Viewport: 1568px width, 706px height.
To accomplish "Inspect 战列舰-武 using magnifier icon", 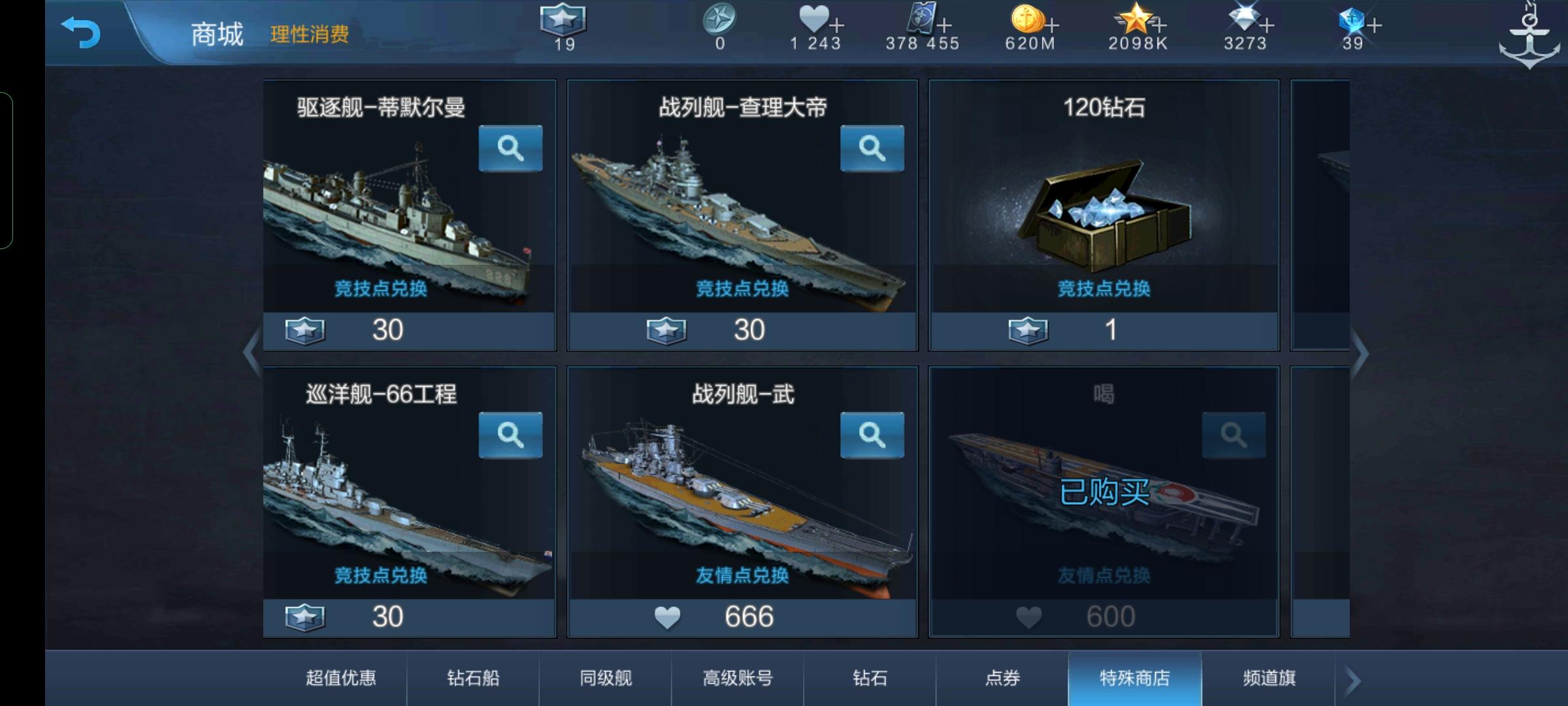I will [872, 435].
